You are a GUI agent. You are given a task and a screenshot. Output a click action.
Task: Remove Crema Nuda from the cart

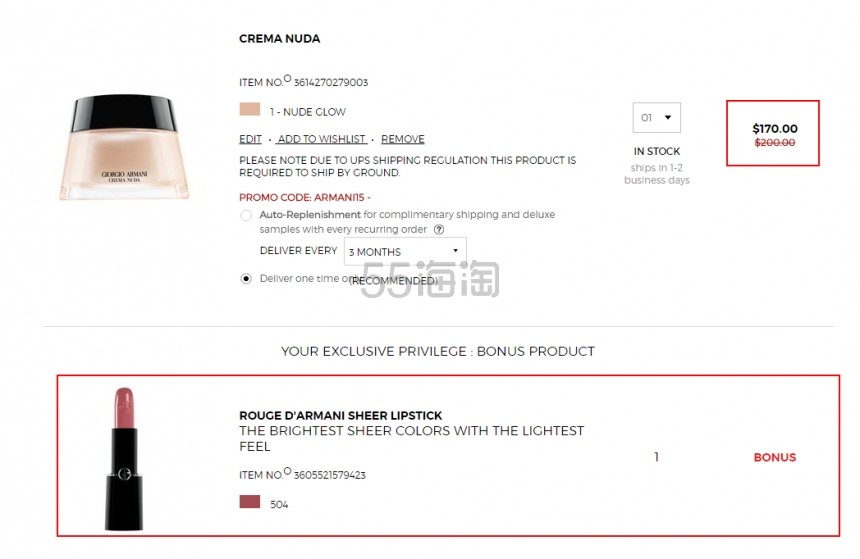pos(403,139)
